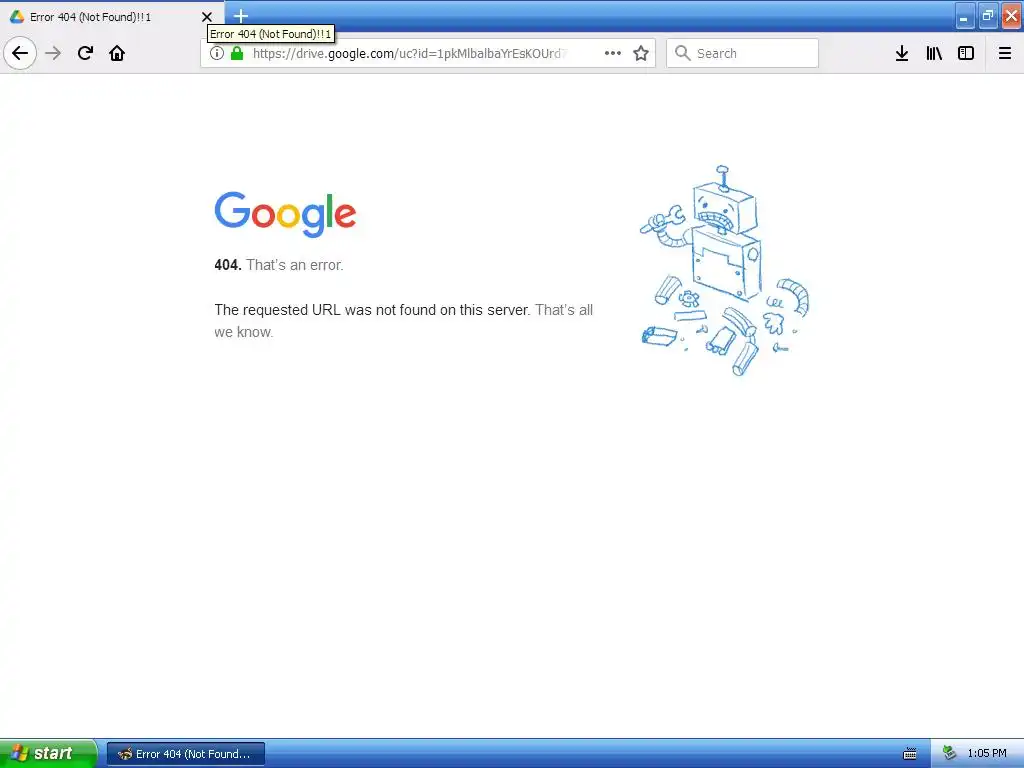Minimize the browser window

click(x=965, y=16)
